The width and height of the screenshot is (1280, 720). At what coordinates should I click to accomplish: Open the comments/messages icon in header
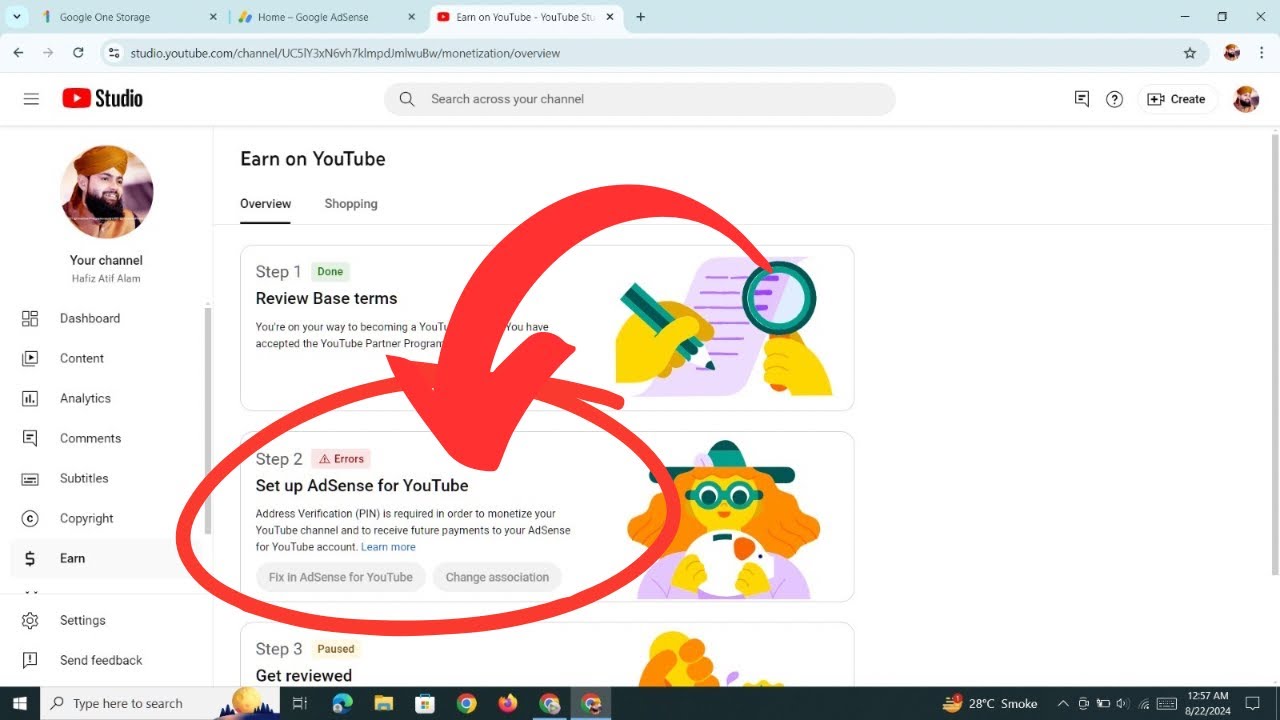[x=1081, y=99]
